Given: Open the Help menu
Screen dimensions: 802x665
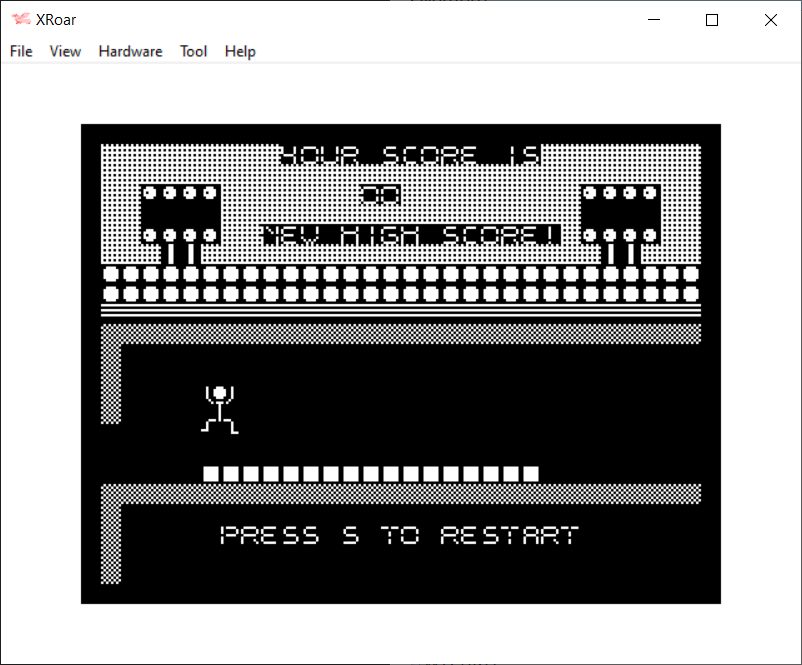Looking at the screenshot, I should click(240, 51).
